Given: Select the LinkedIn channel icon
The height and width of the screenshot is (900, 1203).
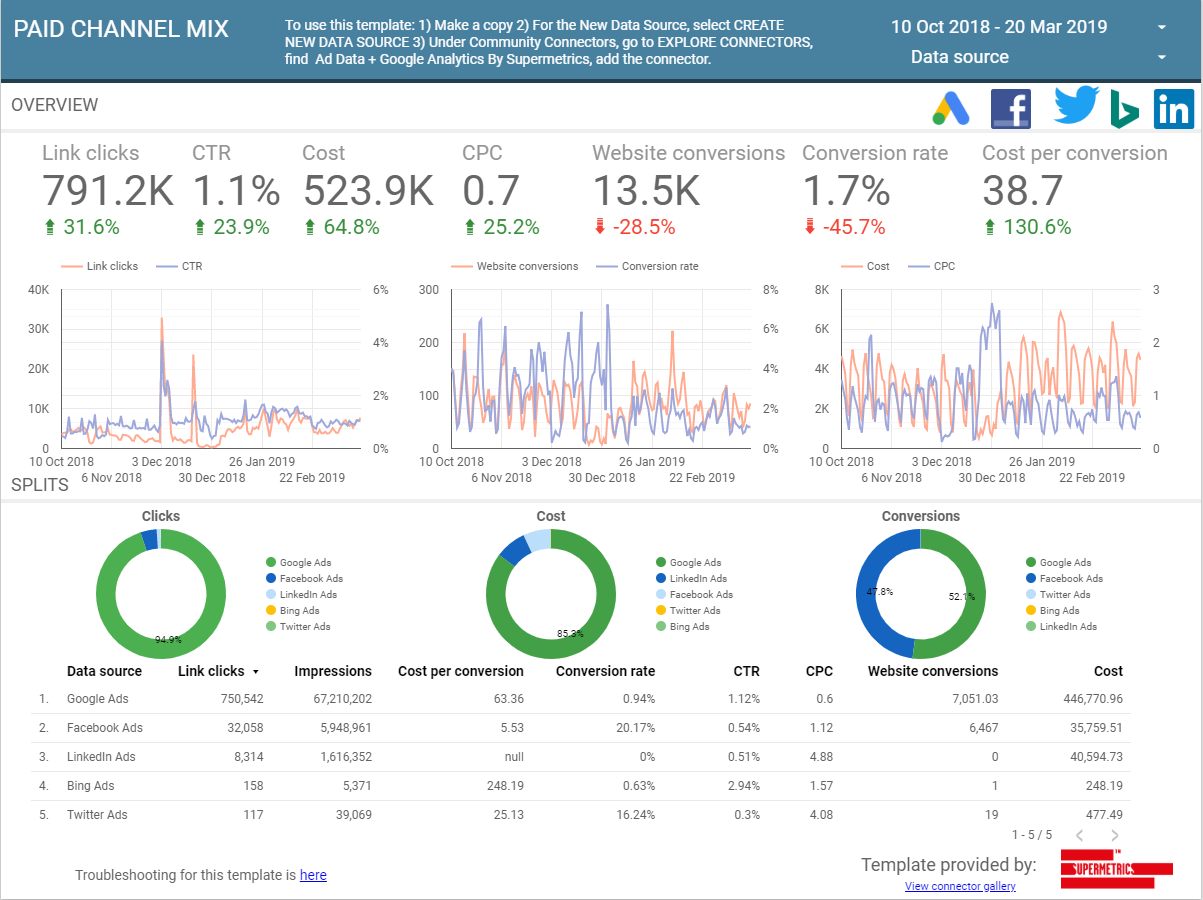Looking at the screenshot, I should tap(1173, 108).
